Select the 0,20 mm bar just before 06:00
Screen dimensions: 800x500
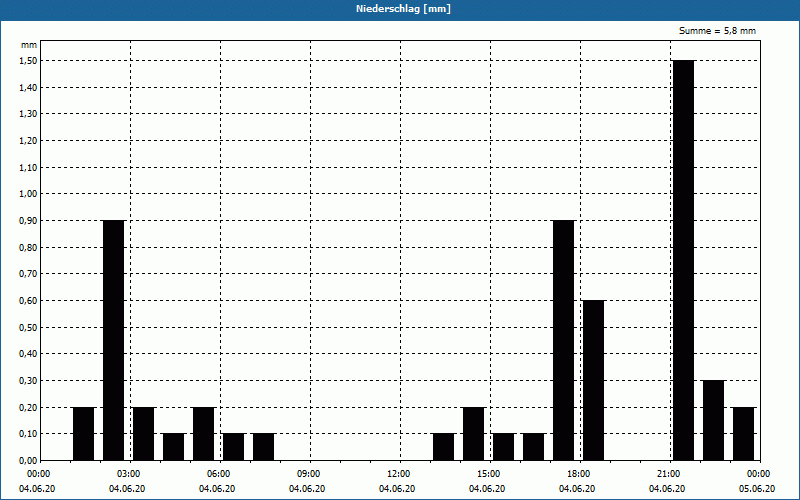point(204,434)
